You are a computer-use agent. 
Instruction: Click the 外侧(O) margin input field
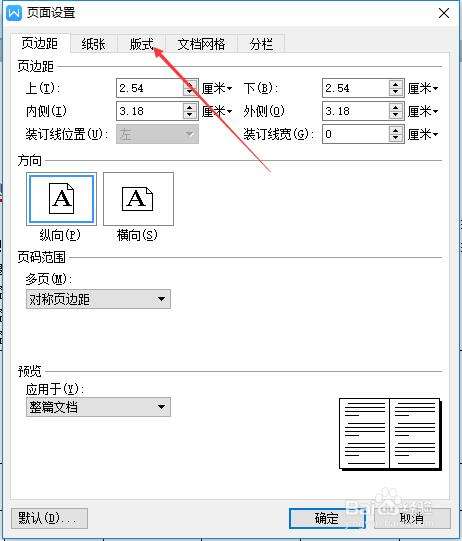pos(355,111)
